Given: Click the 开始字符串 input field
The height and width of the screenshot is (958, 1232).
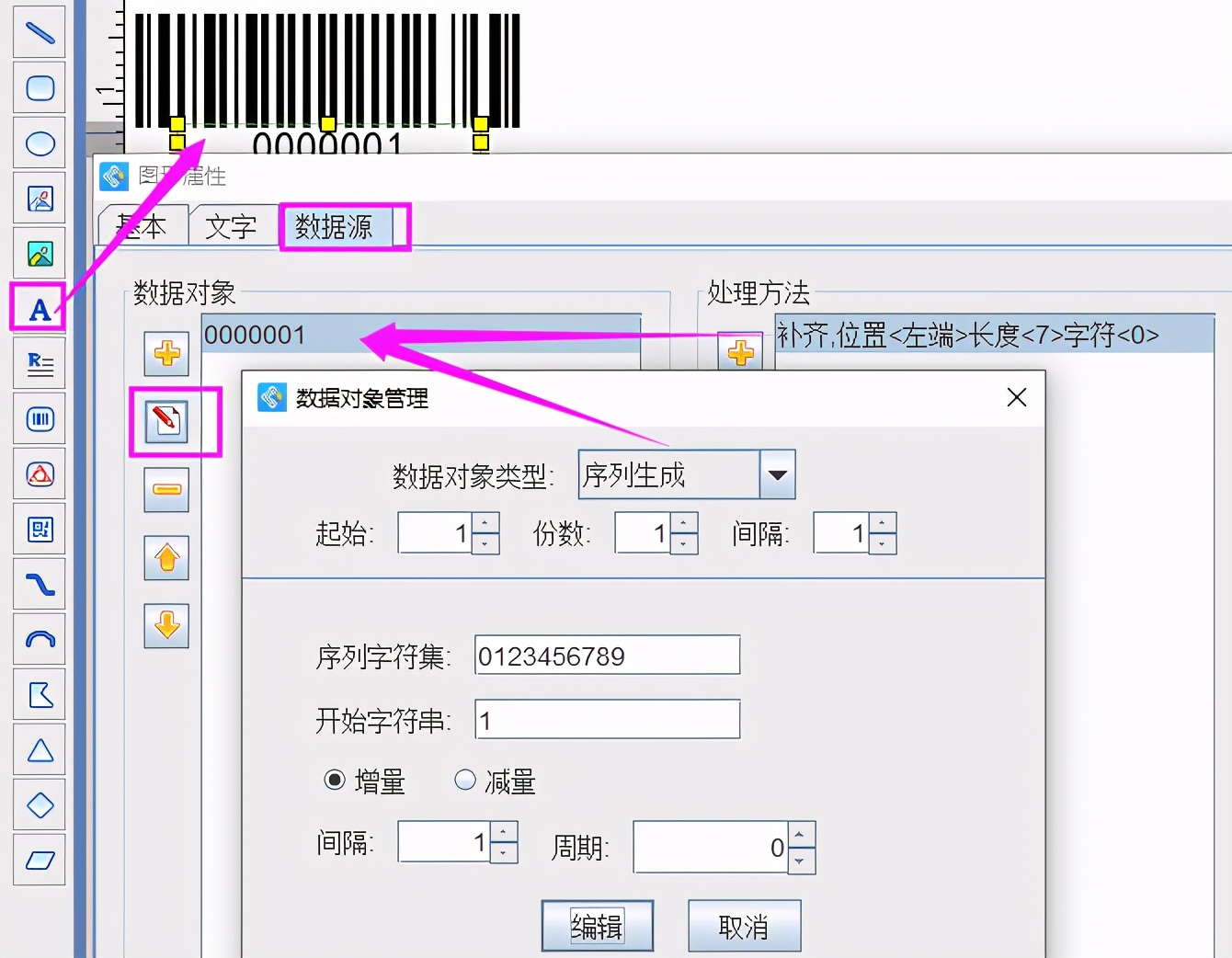Looking at the screenshot, I should 608,720.
